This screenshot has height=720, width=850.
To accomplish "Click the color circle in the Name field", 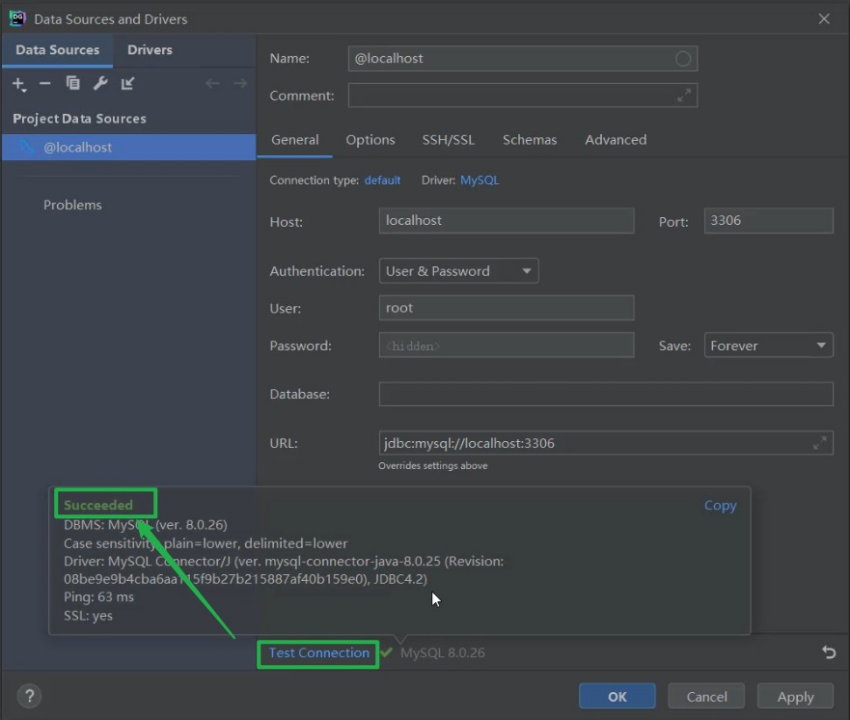I will [x=683, y=59].
